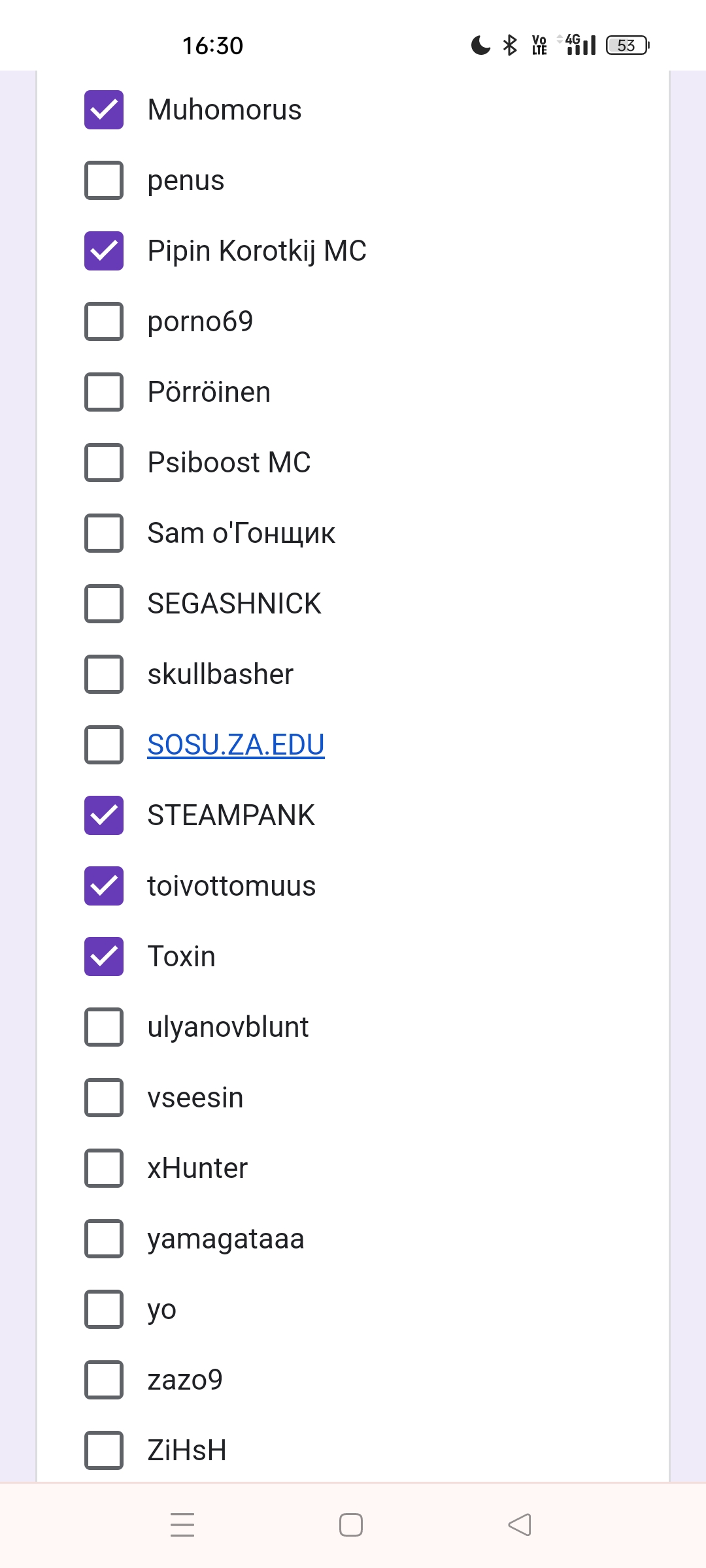Enable the skullbasher checkbox

click(x=104, y=674)
